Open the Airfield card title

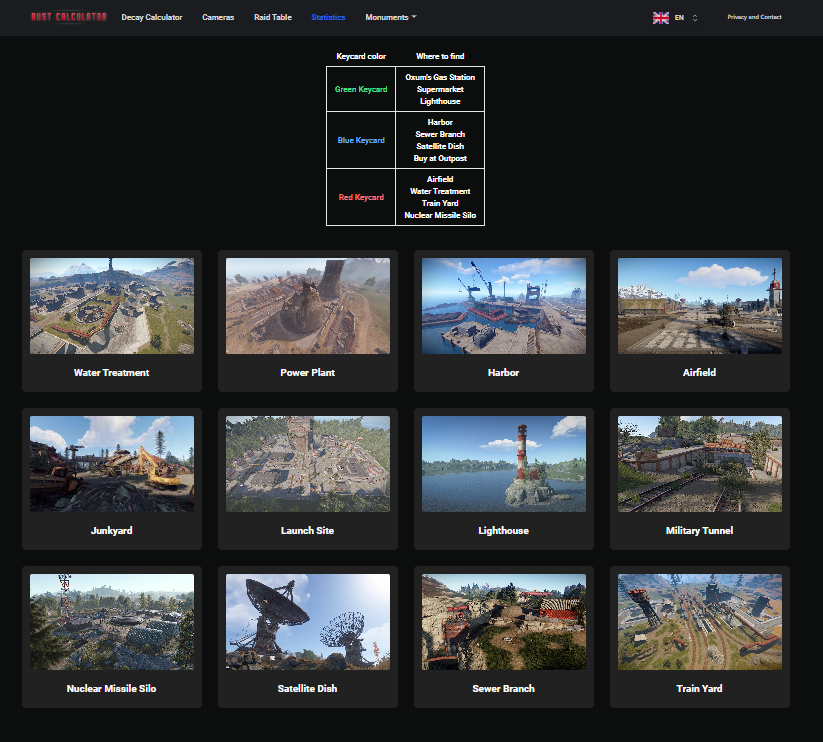pos(700,373)
